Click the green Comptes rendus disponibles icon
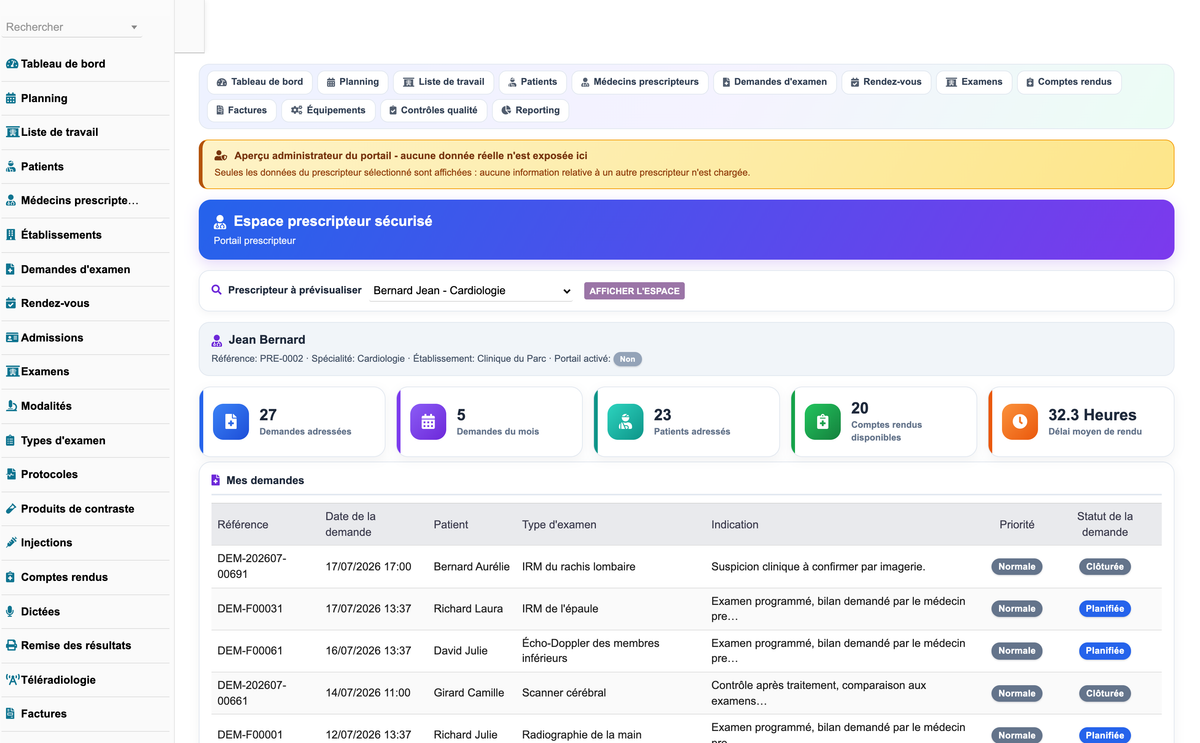Viewport: 1200px width, 743px height. coord(822,422)
